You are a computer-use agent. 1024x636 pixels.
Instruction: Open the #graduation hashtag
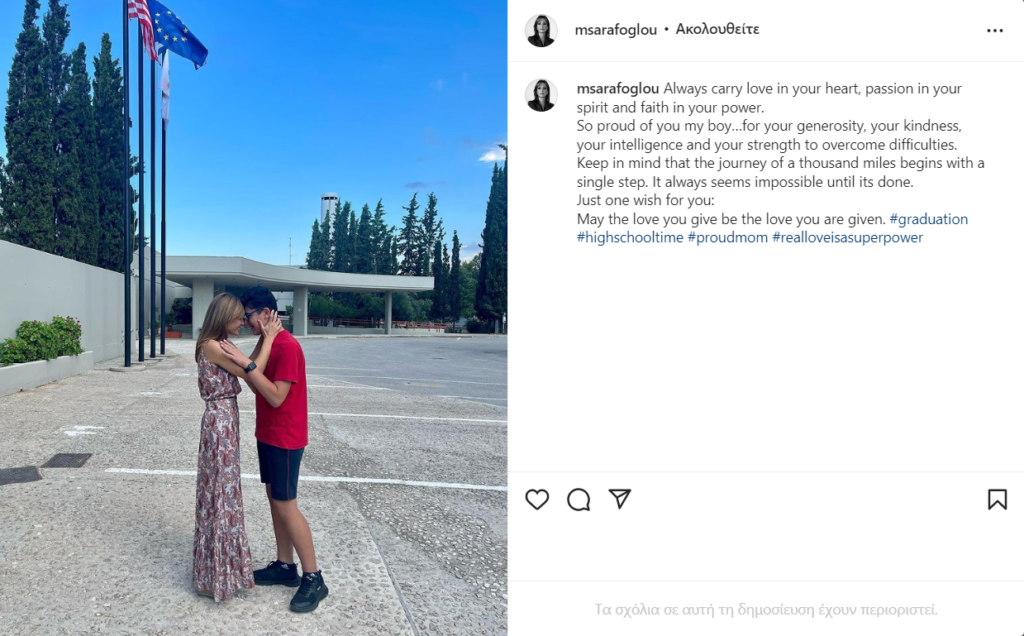click(929, 219)
